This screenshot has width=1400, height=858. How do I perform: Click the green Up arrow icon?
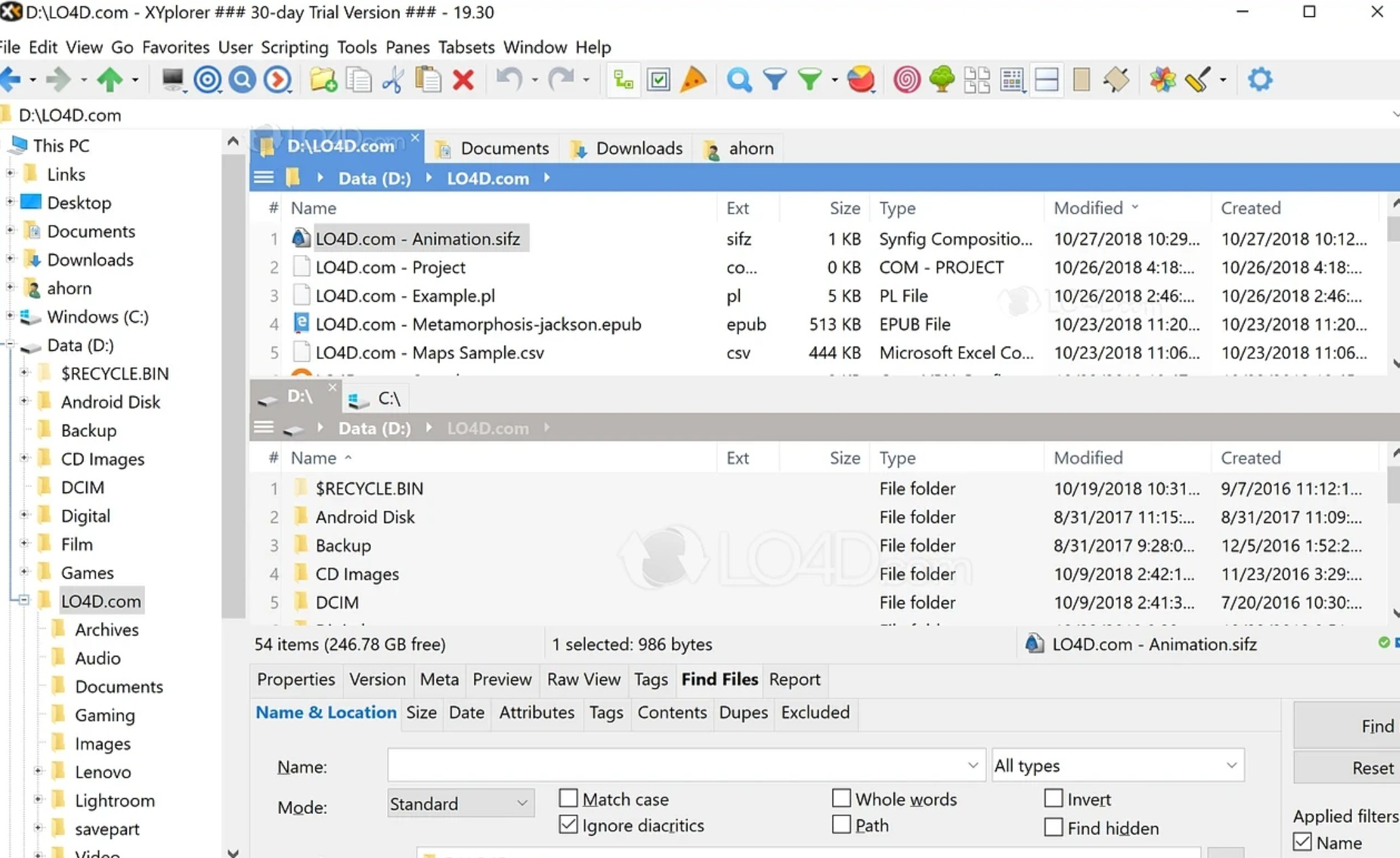[x=110, y=79]
